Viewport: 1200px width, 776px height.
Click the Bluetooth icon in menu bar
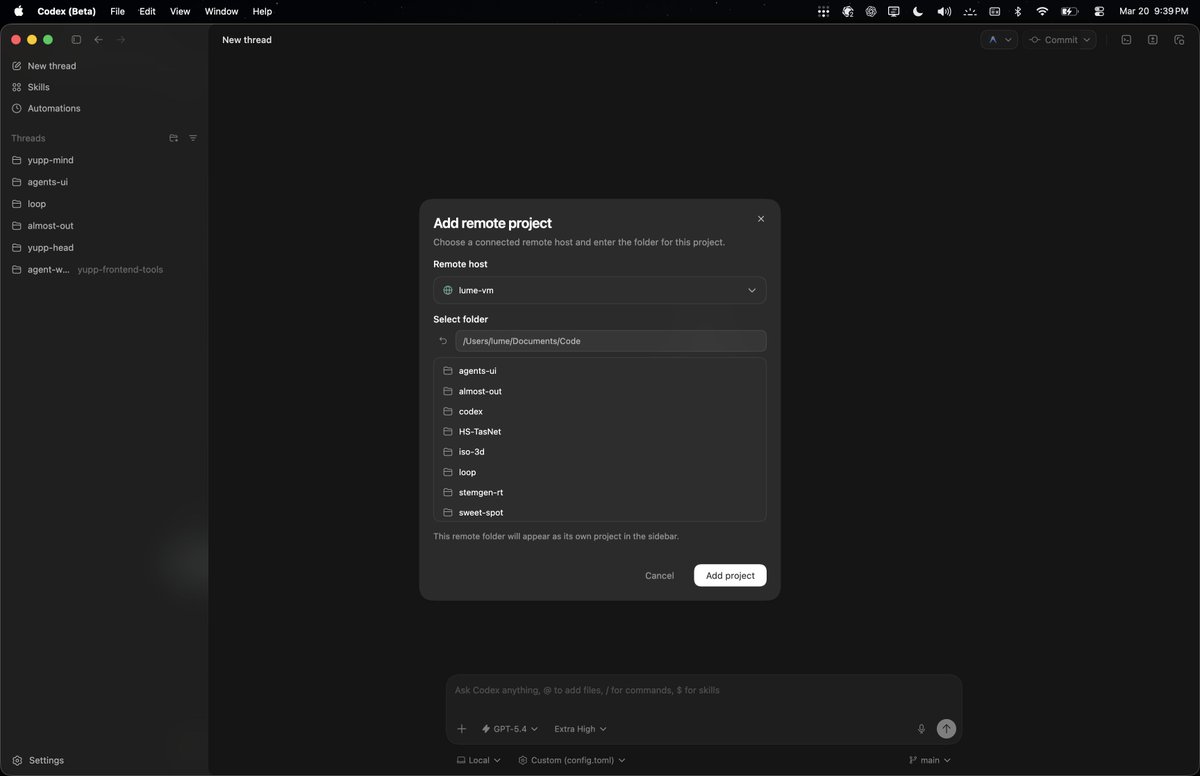[1018, 11]
